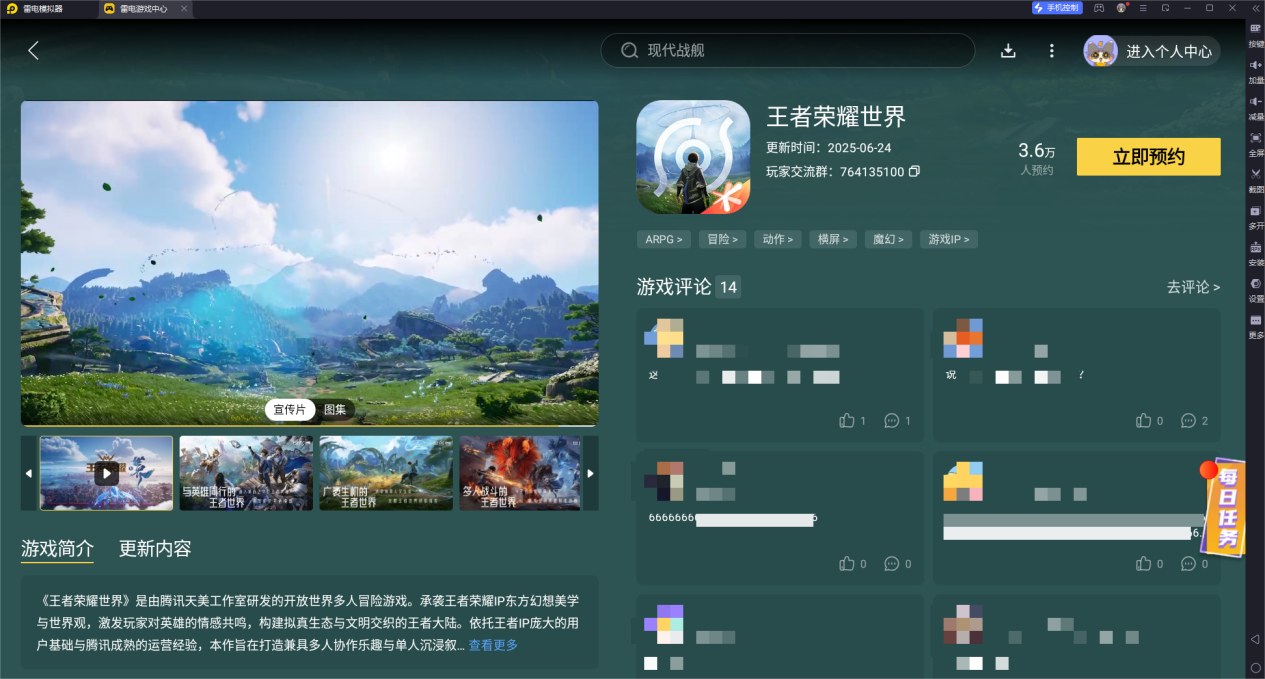Decrease volume with 减量 sidebar icon
Screen dimensions: 1265x679
pyautogui.click(x=1256, y=107)
